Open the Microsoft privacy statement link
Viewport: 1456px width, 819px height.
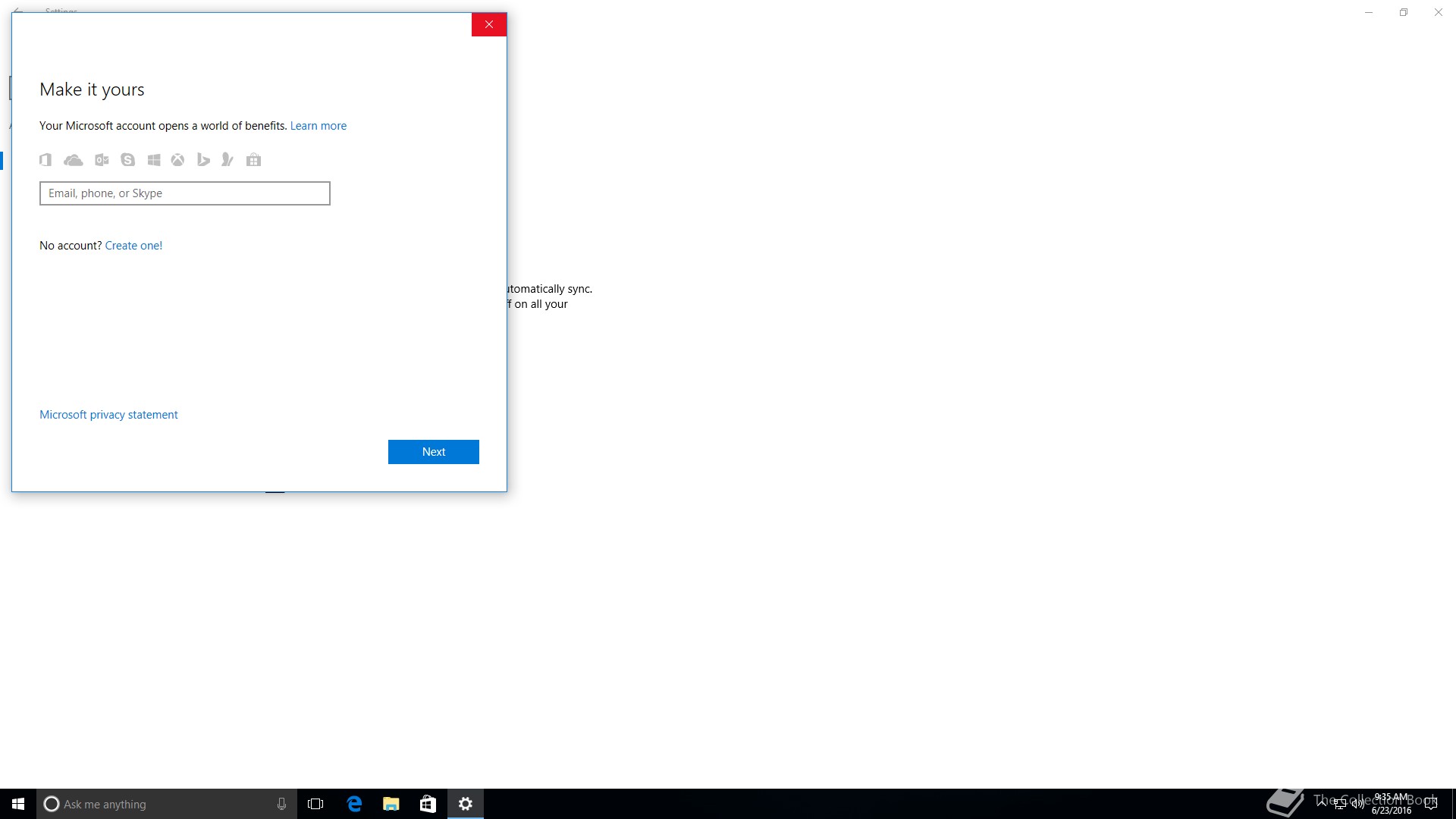108,415
